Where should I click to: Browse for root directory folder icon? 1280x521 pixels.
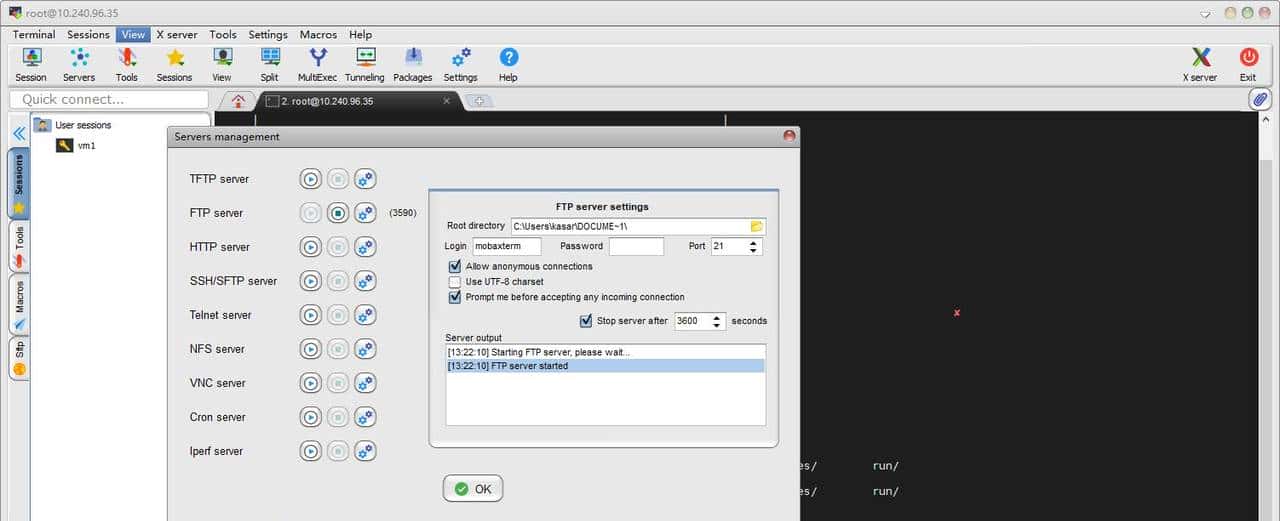(756, 226)
